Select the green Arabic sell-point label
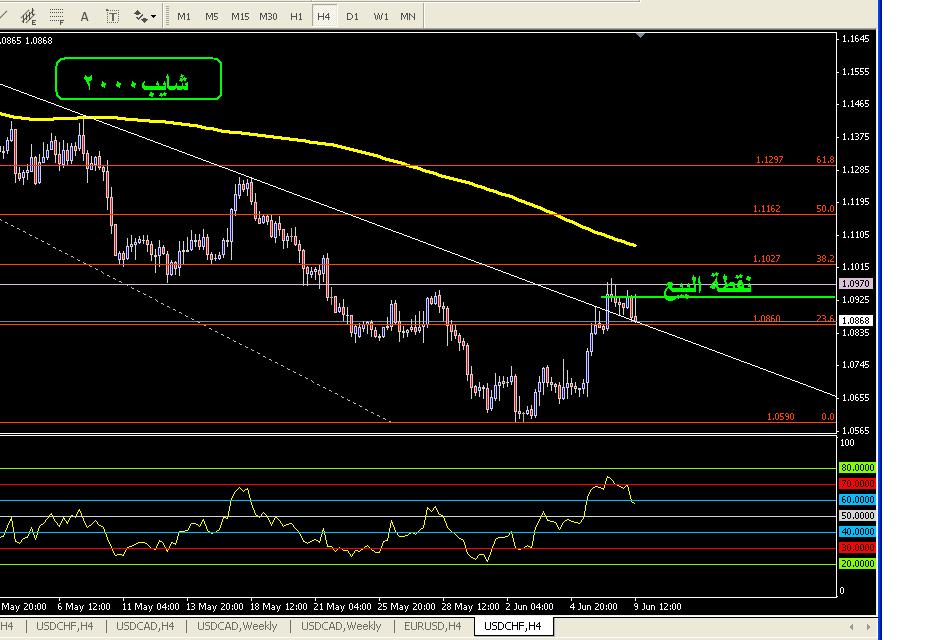Image resolution: width=949 pixels, height=640 pixels. (x=707, y=286)
